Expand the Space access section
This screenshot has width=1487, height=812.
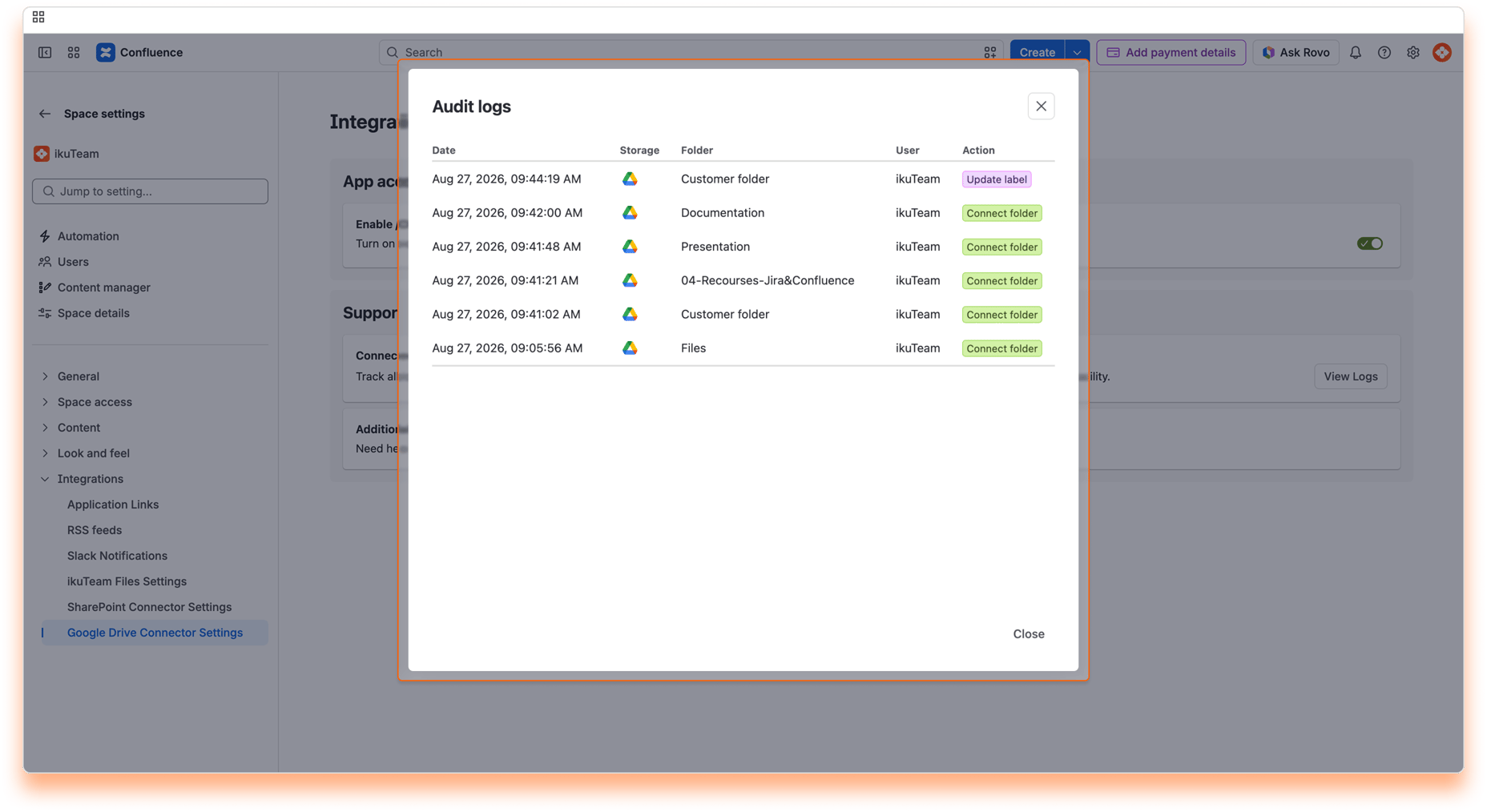tap(45, 402)
